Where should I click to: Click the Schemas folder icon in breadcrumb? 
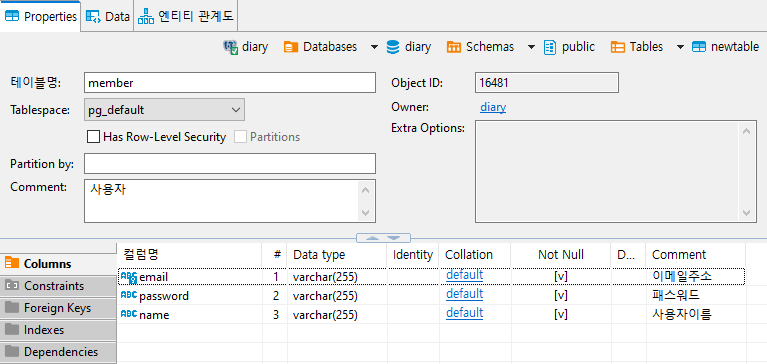point(453,47)
